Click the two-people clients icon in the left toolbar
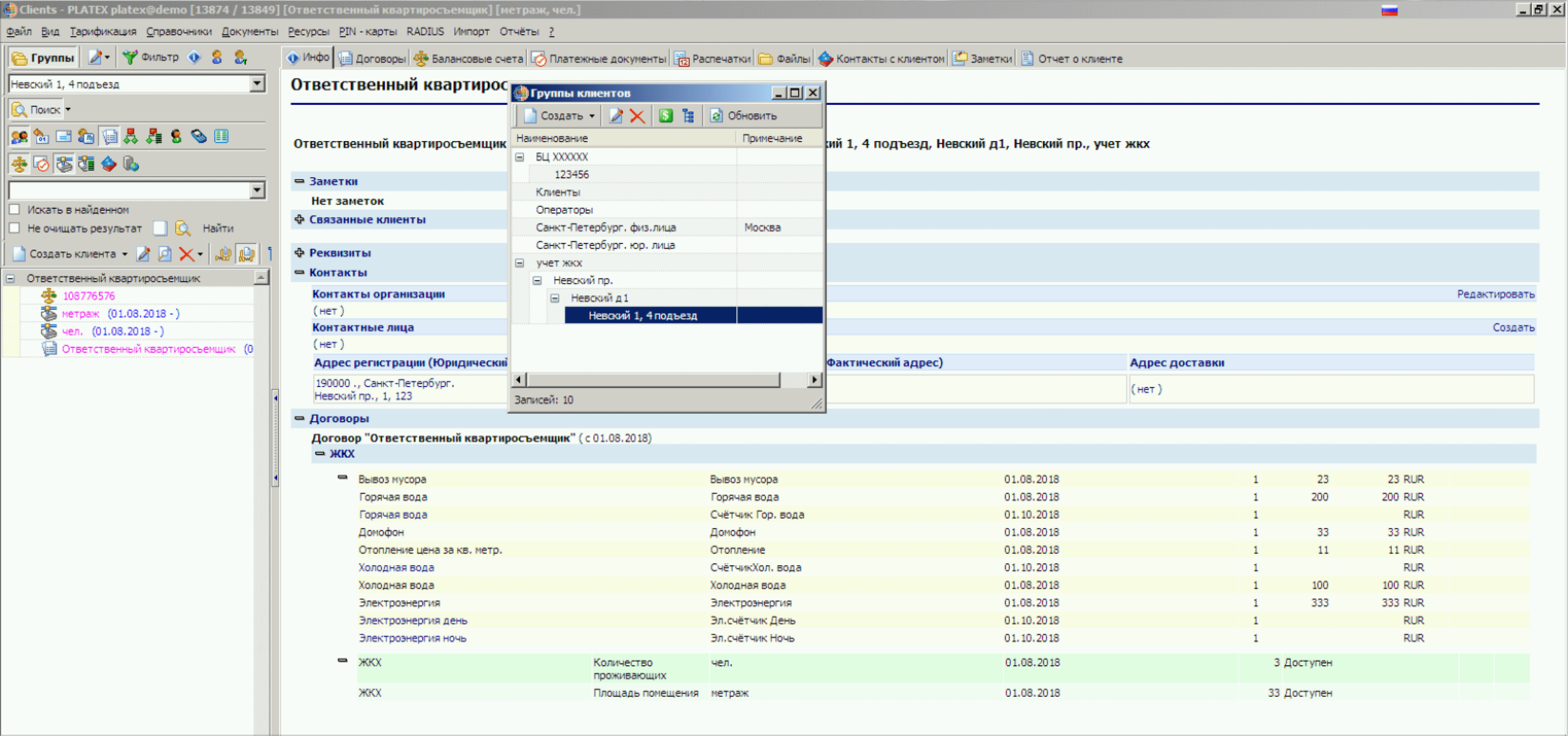This screenshot has height=736, width=1568. click(x=19, y=137)
